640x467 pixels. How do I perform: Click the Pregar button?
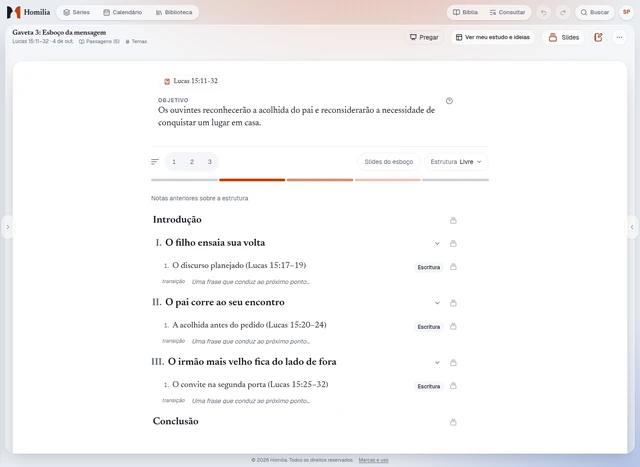pyautogui.click(x=424, y=37)
